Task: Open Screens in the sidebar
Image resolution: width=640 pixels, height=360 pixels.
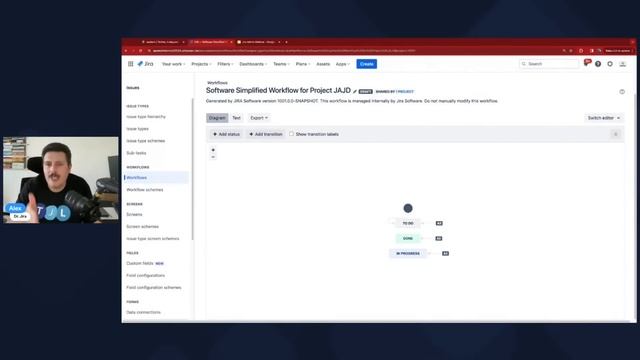Action: pyautogui.click(x=134, y=214)
